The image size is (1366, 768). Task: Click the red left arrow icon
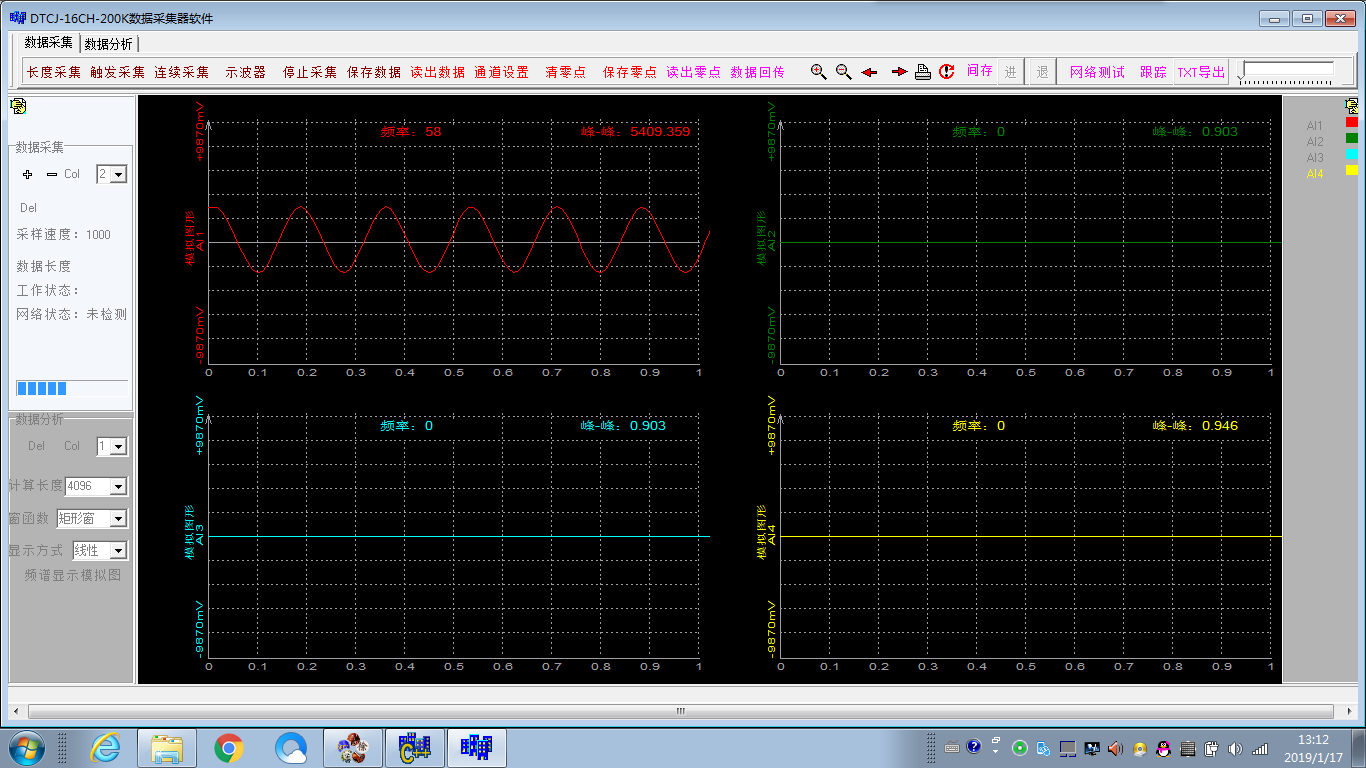pyautogui.click(x=869, y=72)
